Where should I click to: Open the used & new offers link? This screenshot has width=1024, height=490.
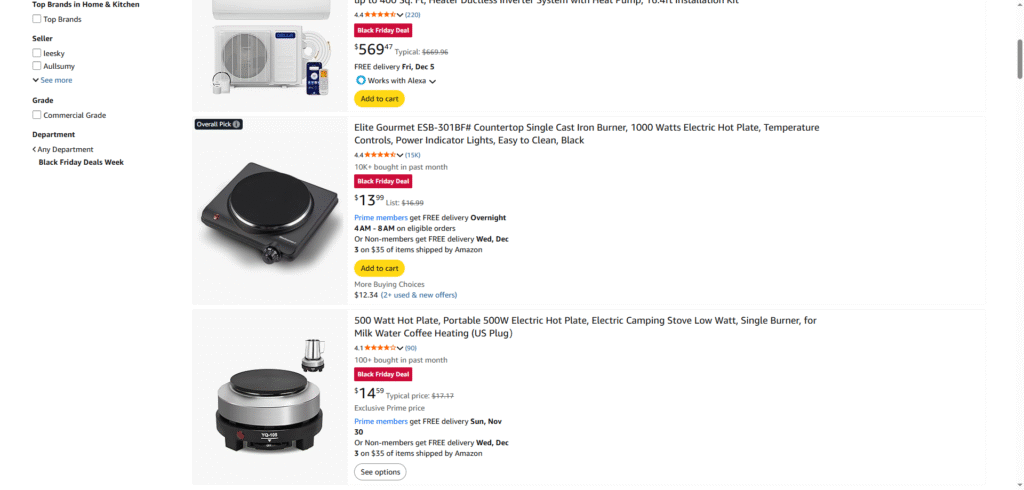click(x=419, y=295)
